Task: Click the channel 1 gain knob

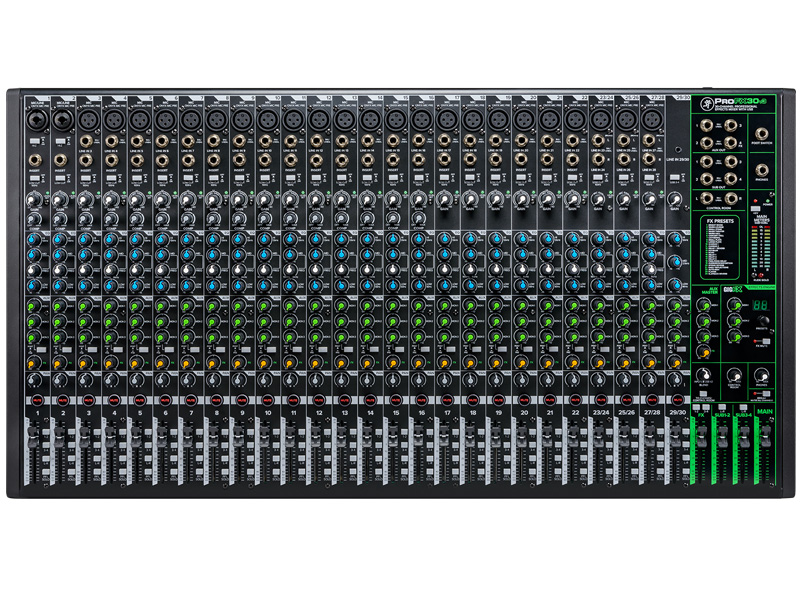Action: tap(34, 200)
